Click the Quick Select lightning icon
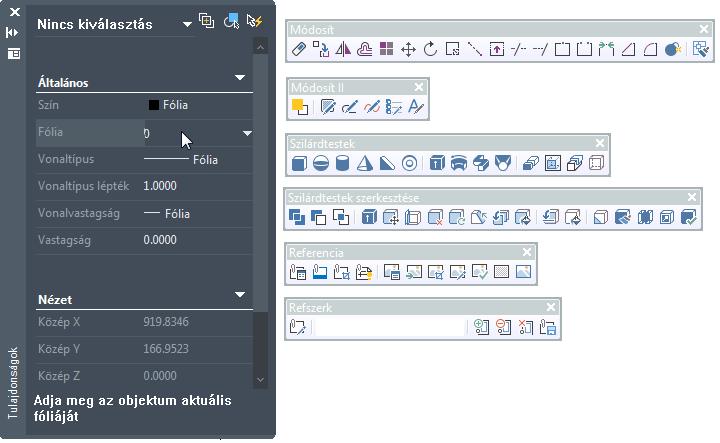 [x=255, y=21]
